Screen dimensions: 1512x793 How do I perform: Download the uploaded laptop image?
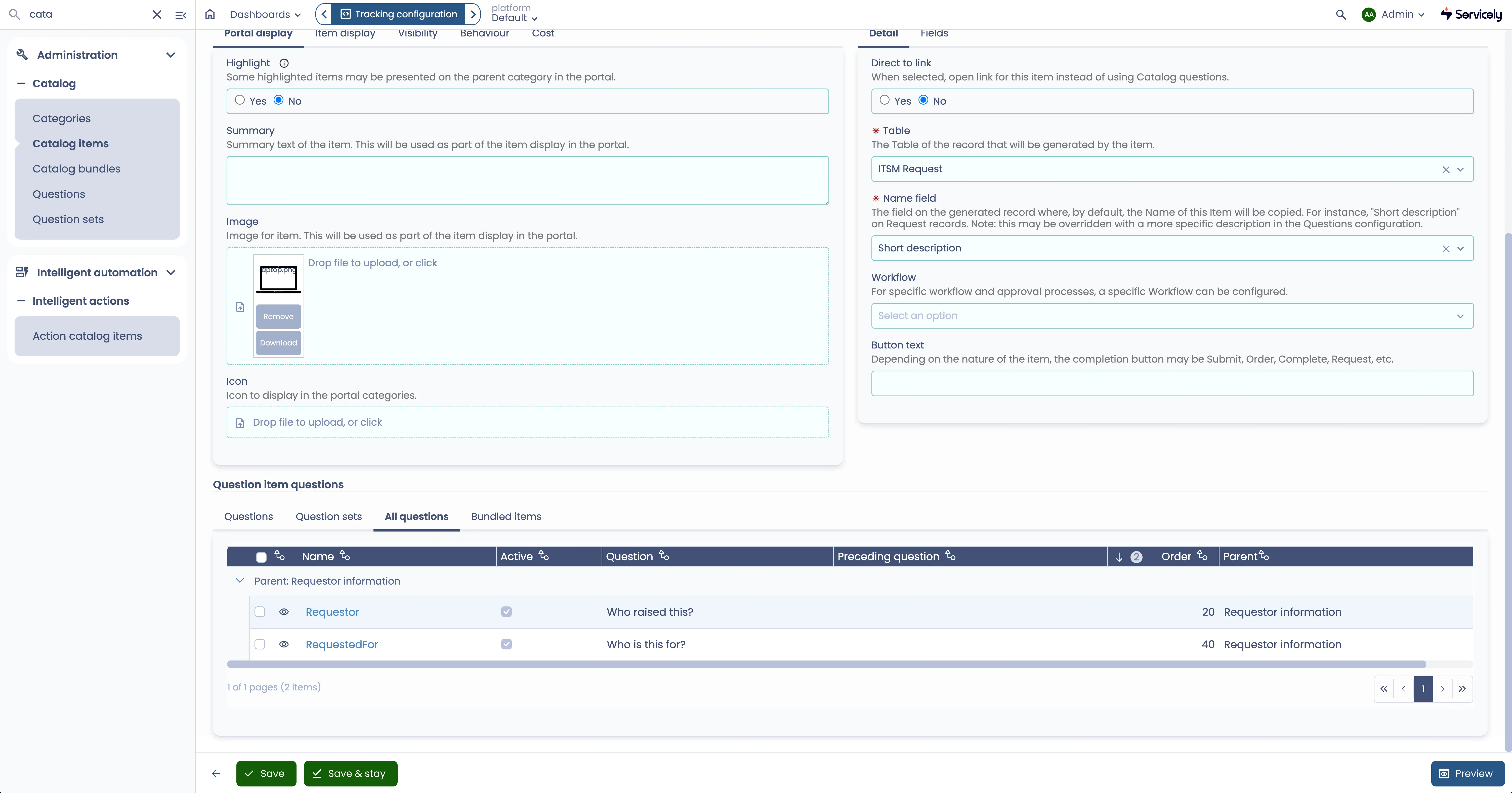click(x=278, y=343)
